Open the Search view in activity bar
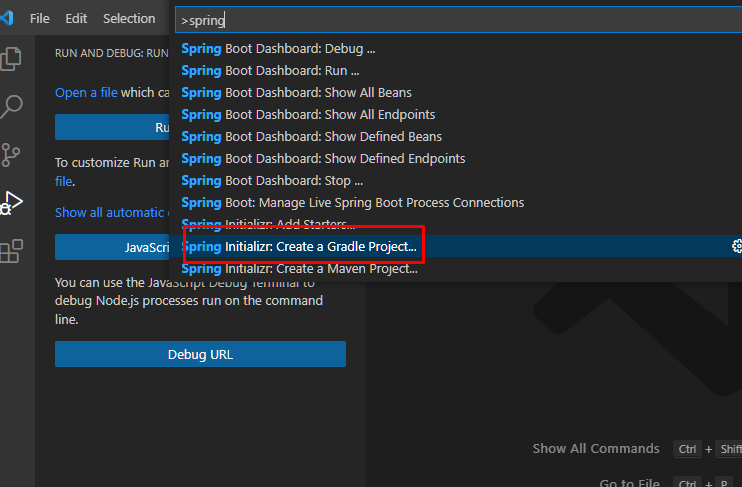The image size is (742, 487). click(11, 107)
